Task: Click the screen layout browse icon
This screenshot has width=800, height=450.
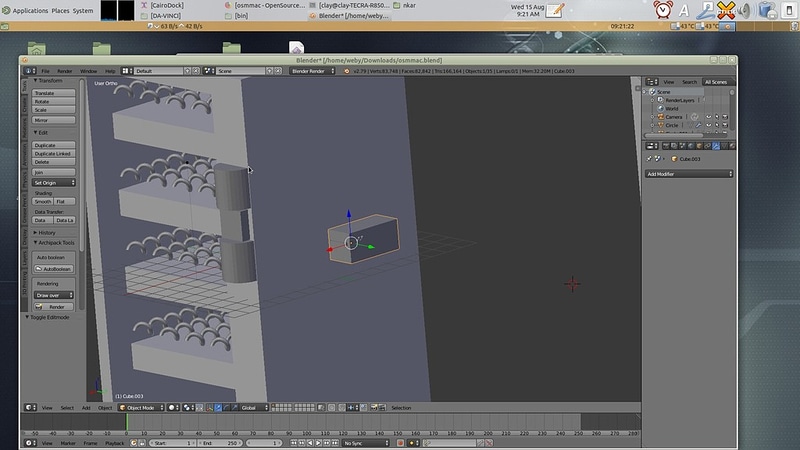Action: (x=125, y=71)
